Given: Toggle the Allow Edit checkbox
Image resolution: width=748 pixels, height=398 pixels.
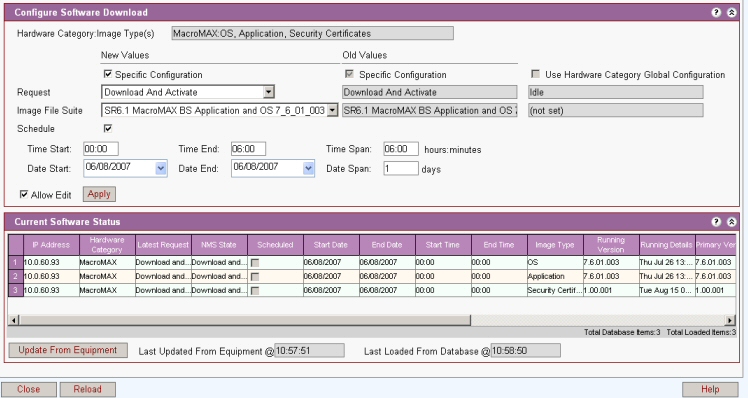Looking at the screenshot, I should point(24,194).
